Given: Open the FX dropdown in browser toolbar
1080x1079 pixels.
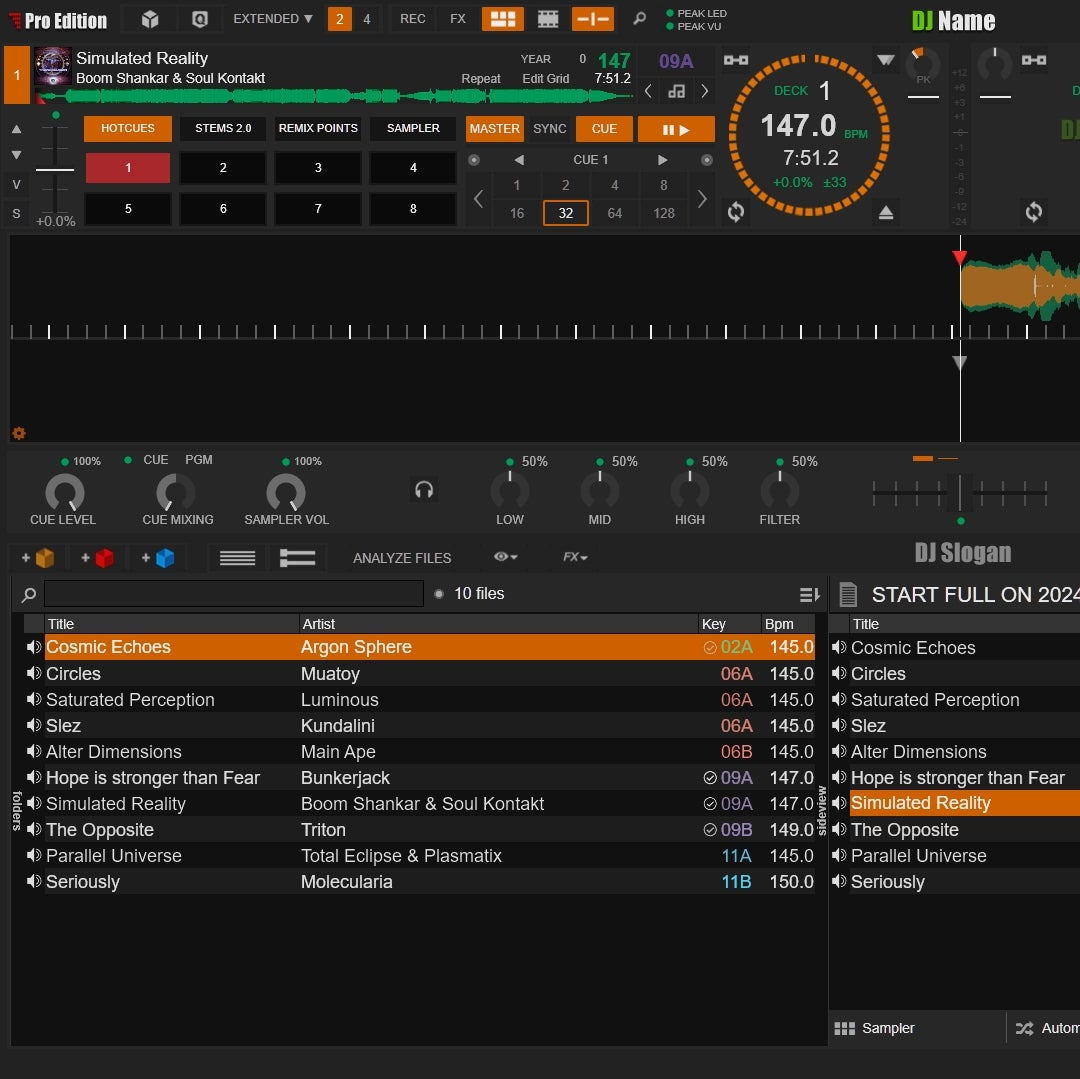Looking at the screenshot, I should pyautogui.click(x=574, y=557).
